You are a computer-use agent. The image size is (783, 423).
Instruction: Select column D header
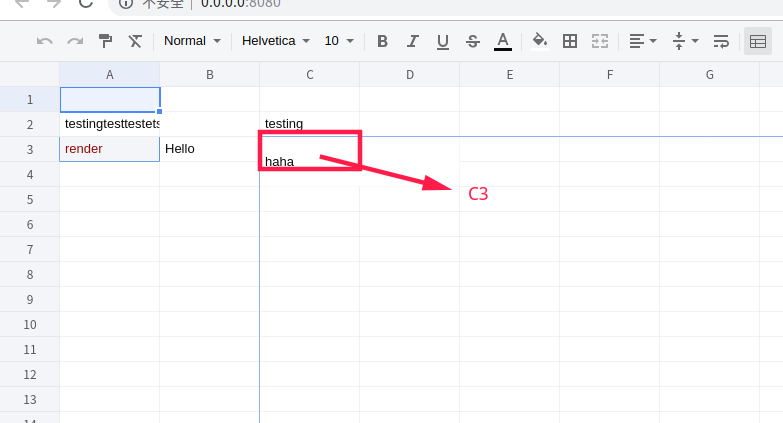[x=409, y=74]
